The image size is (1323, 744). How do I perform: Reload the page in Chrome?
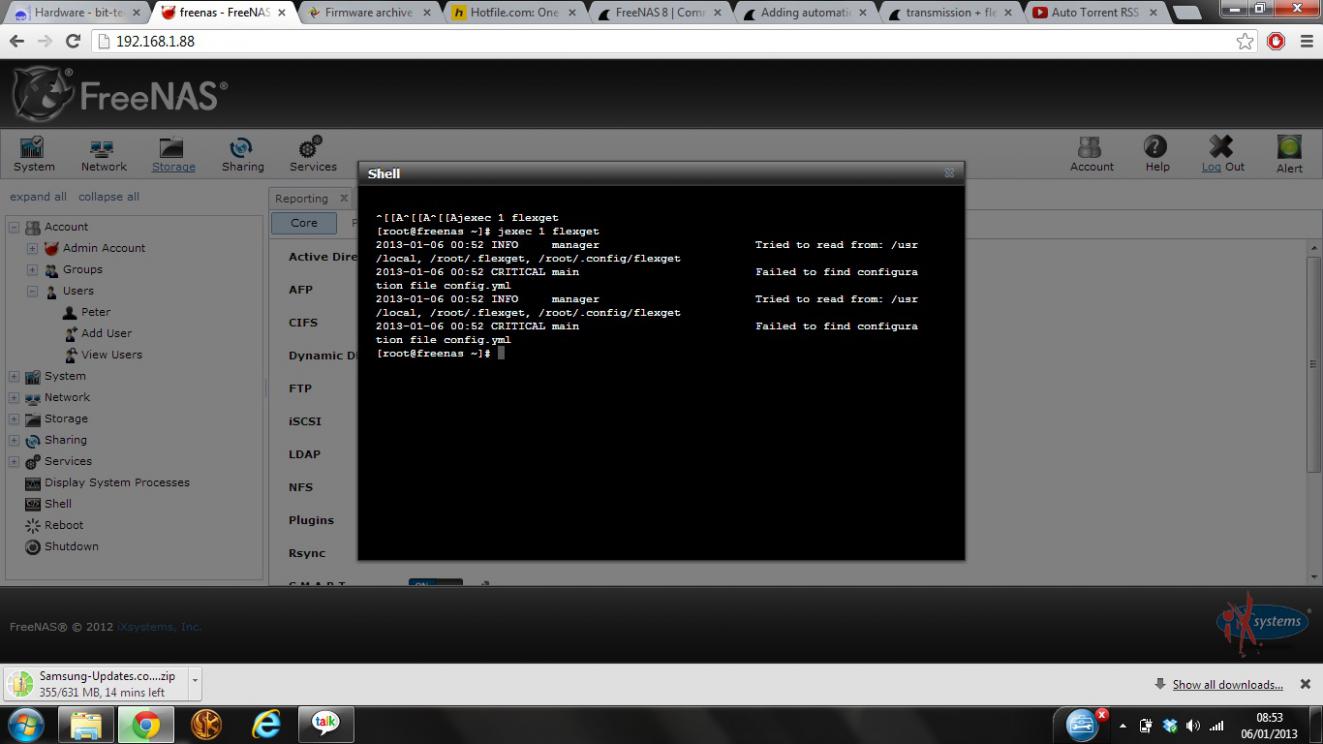click(73, 42)
